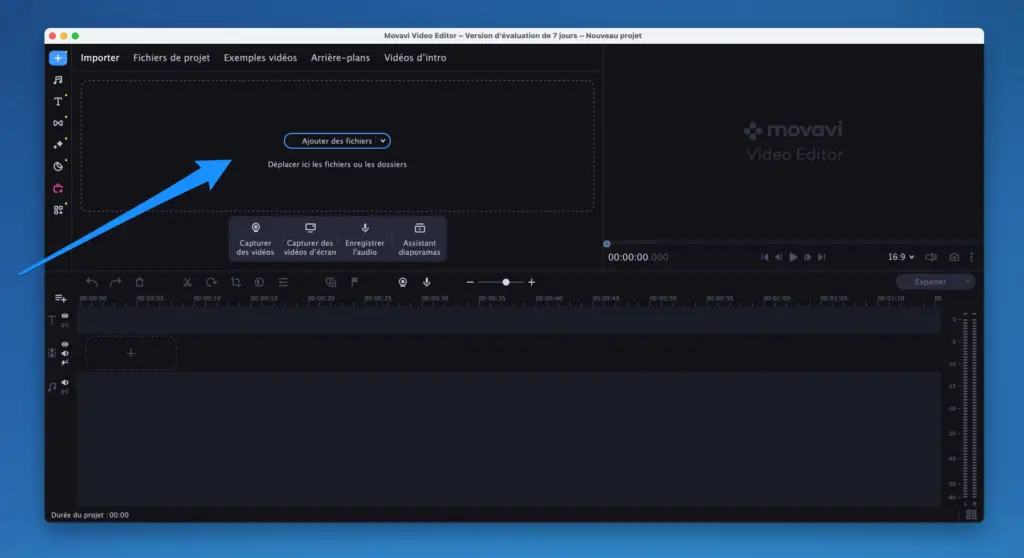Click the overlay/picture-in-picture icon in toolbar

[331, 282]
